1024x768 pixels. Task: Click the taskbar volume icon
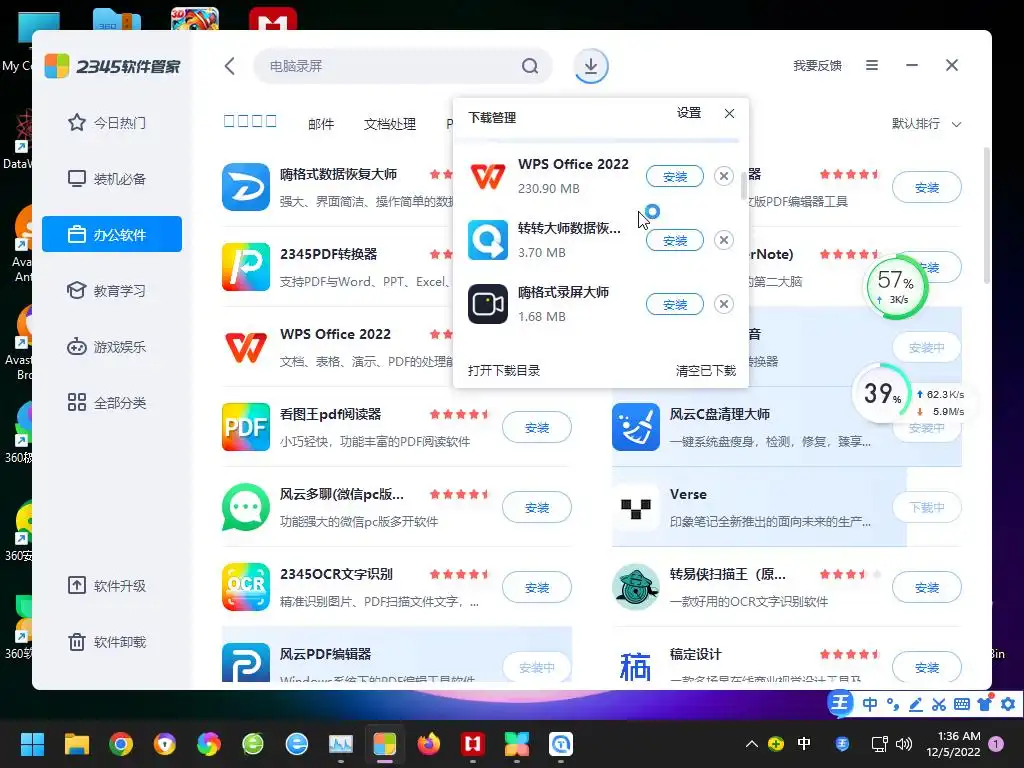pyautogui.click(x=904, y=744)
